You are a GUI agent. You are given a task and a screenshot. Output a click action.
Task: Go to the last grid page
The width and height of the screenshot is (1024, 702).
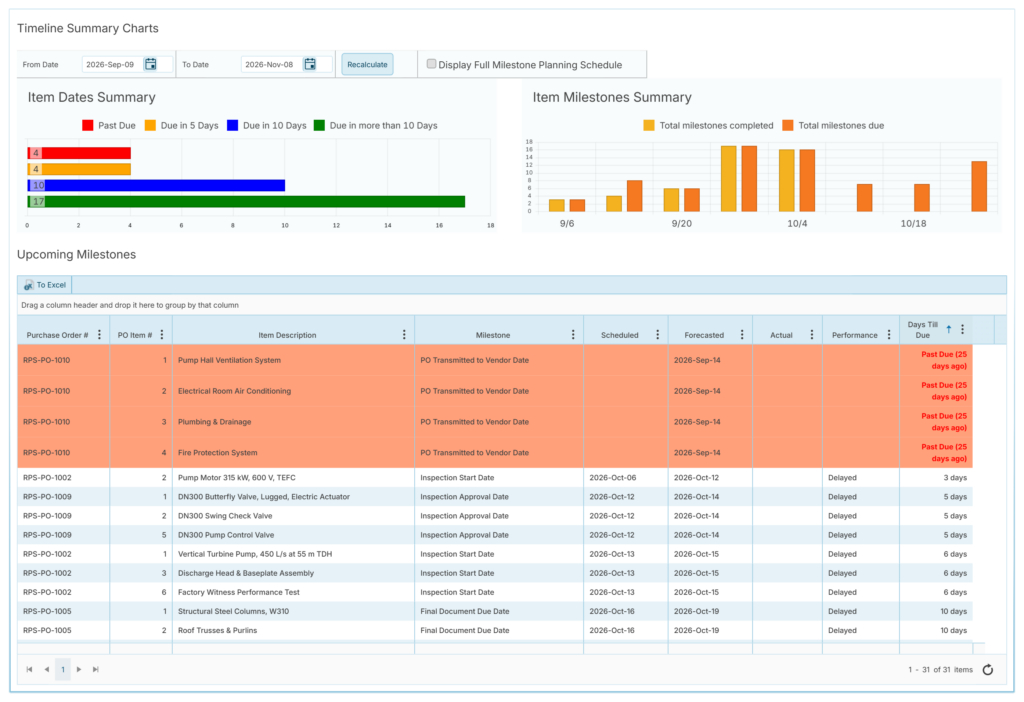(x=96, y=669)
